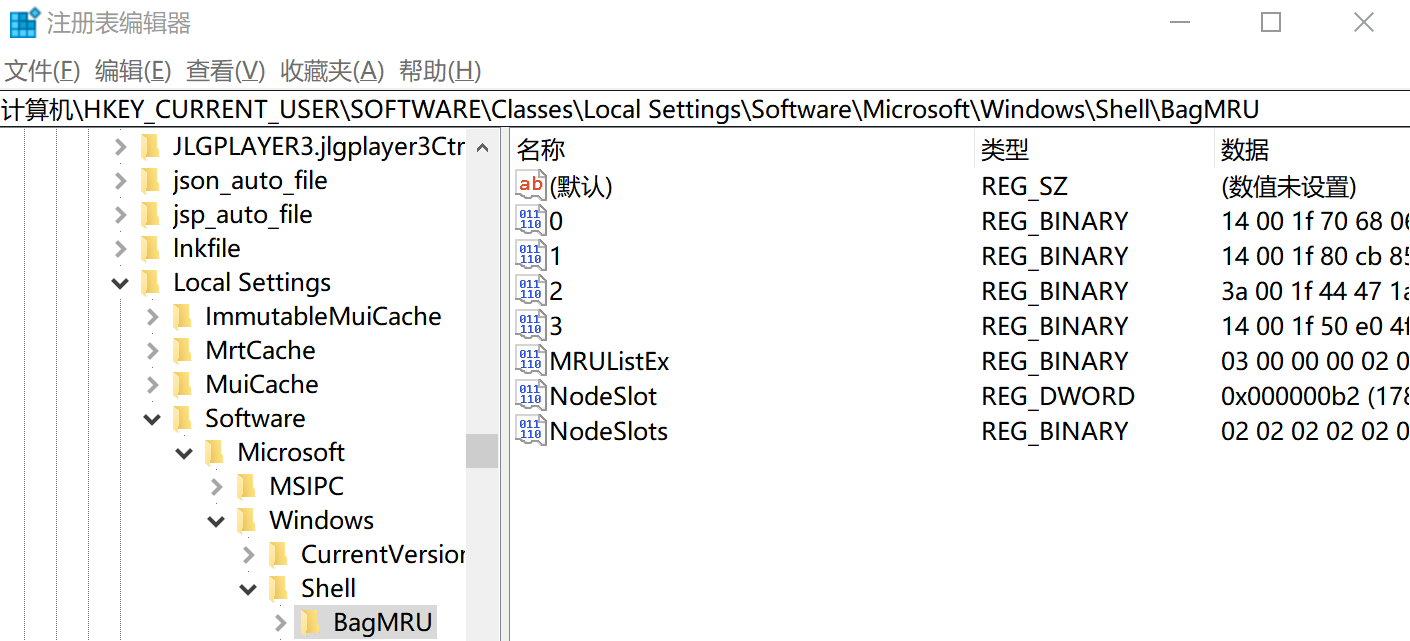Select the MRUListEx value name
The width and height of the screenshot is (1410, 641).
(609, 361)
